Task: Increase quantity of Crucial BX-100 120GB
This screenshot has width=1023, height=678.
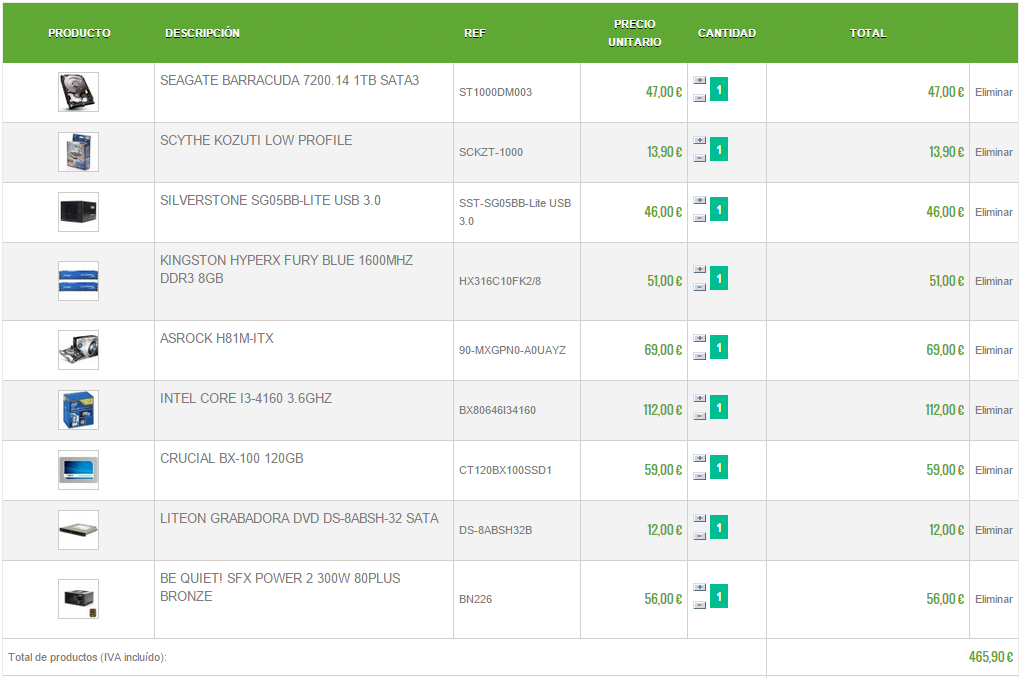Action: (x=699, y=459)
